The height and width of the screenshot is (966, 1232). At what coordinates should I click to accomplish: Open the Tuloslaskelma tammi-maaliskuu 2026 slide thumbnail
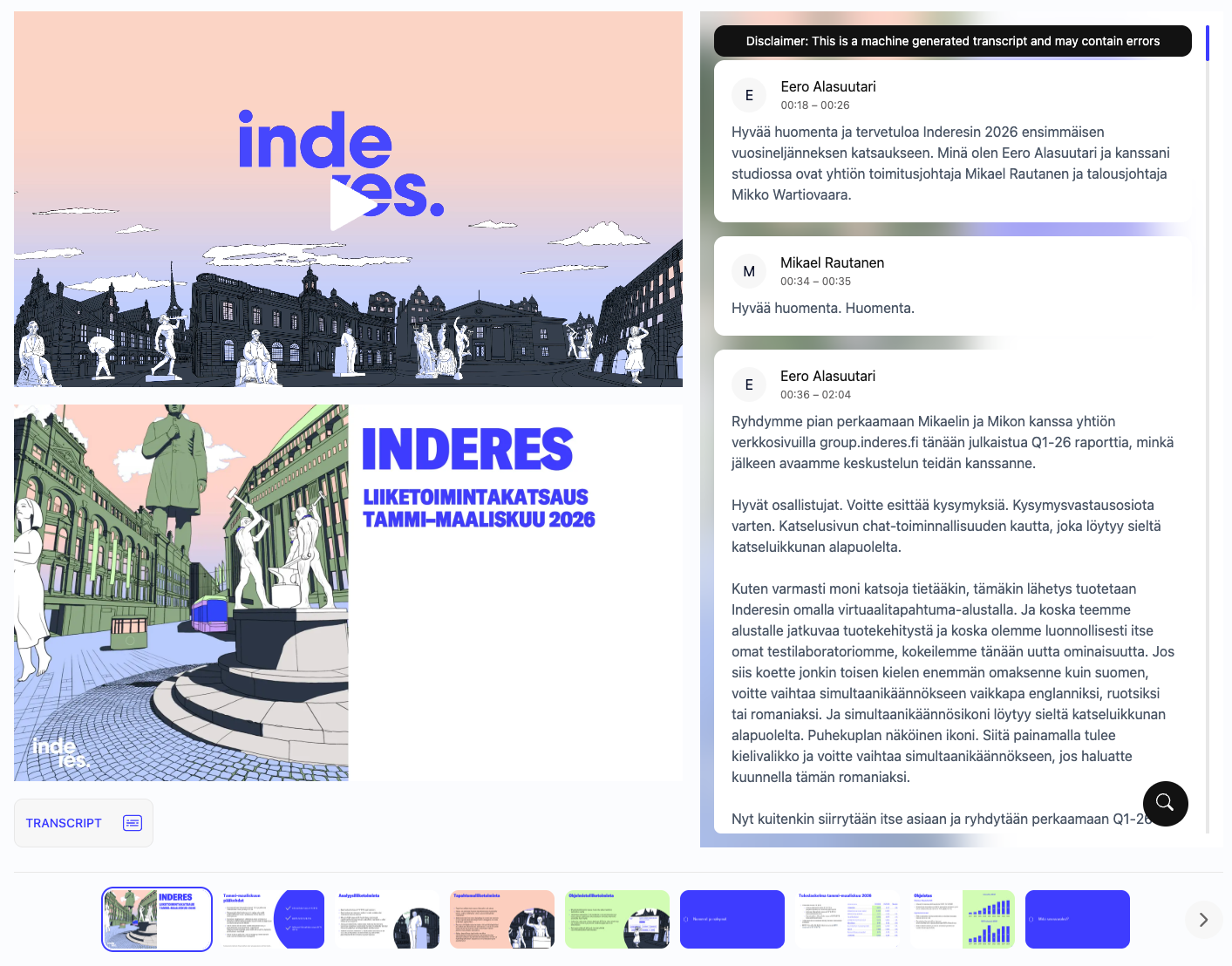tap(847, 919)
